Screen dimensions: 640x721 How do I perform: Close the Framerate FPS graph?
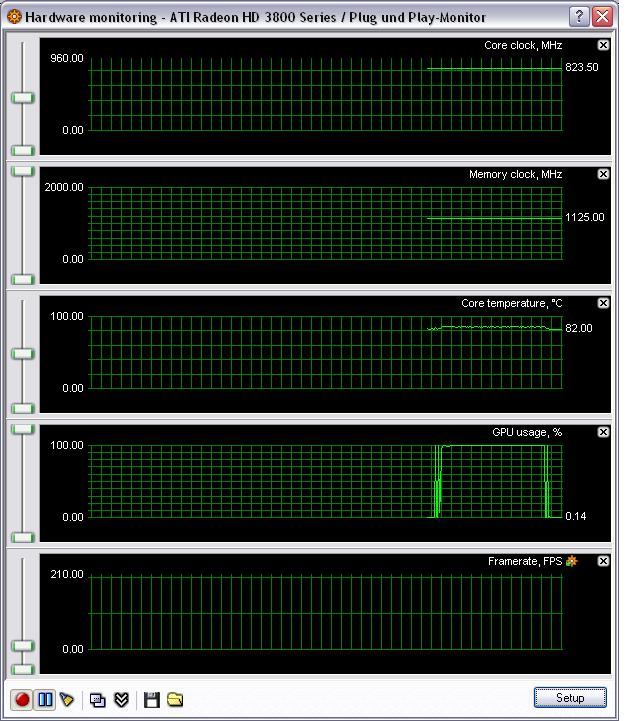(603, 561)
